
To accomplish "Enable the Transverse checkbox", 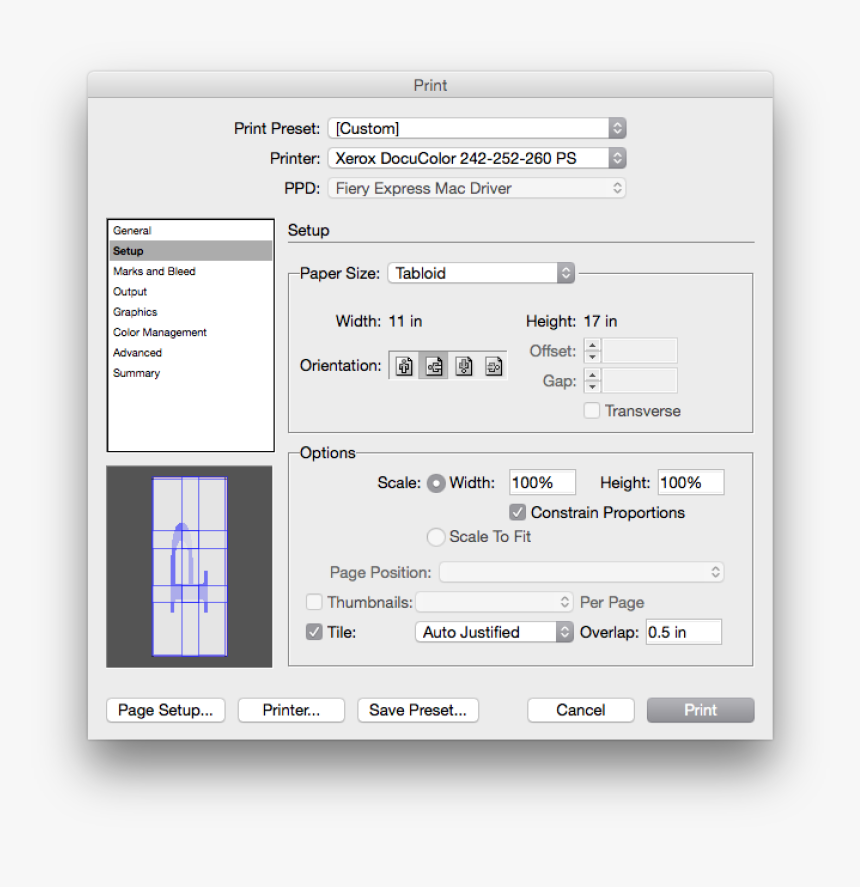I will click(x=591, y=410).
